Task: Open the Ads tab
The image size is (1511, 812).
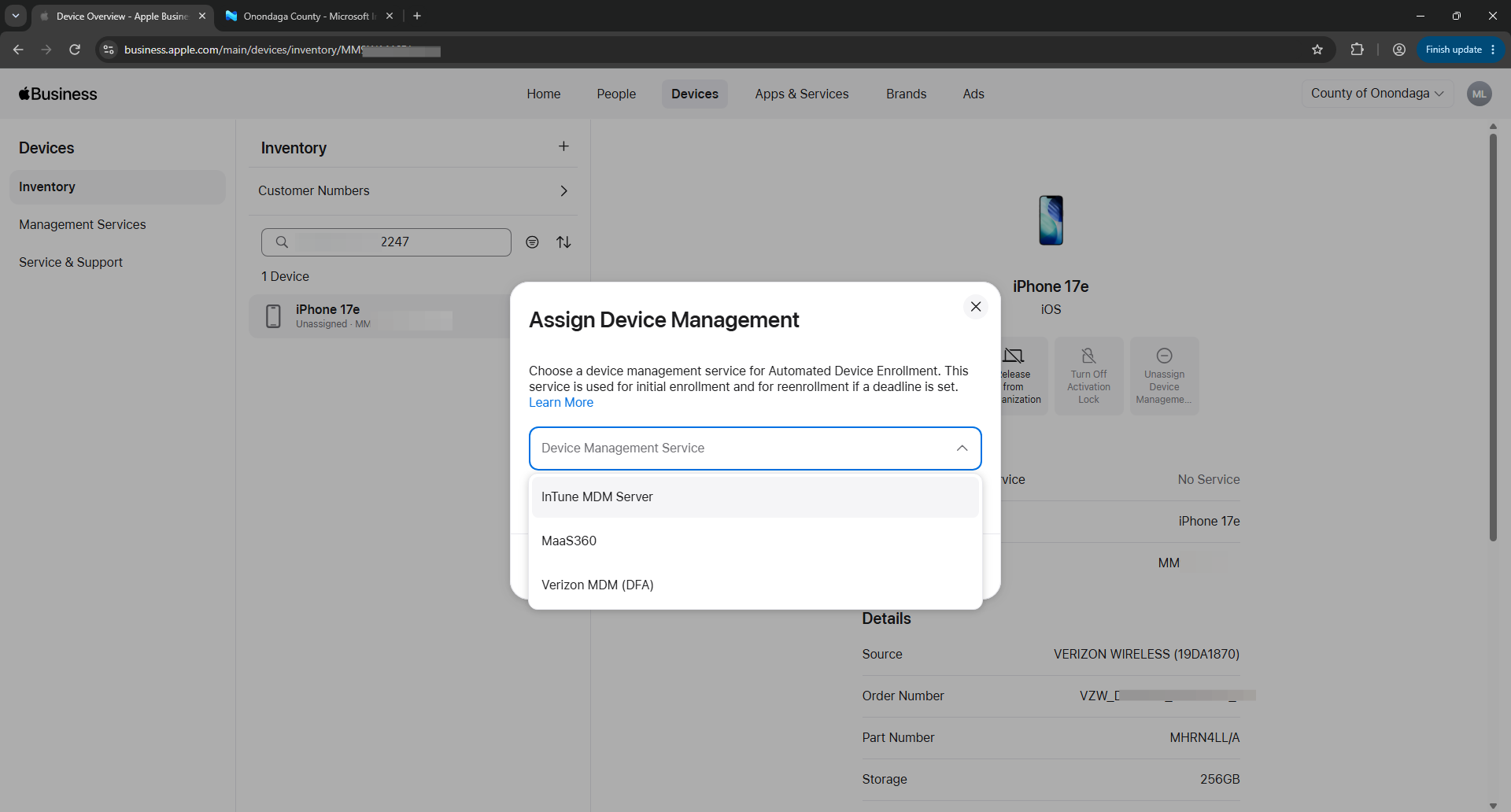Action: pos(973,94)
